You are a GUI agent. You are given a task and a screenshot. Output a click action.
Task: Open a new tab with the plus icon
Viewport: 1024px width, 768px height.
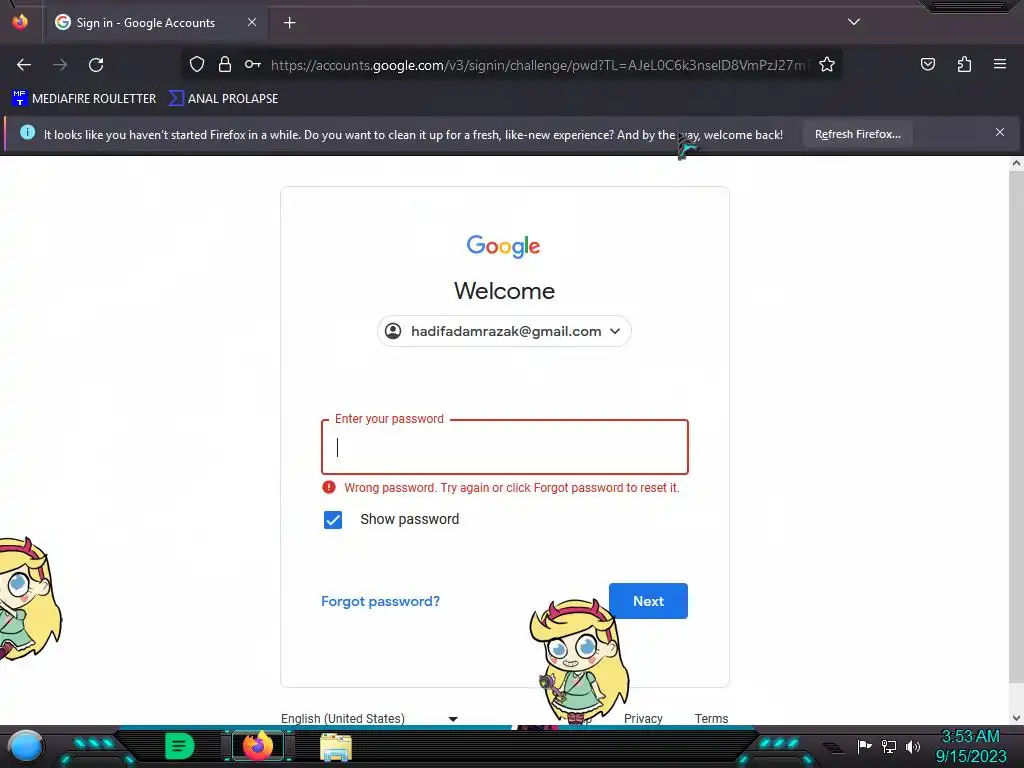click(289, 23)
